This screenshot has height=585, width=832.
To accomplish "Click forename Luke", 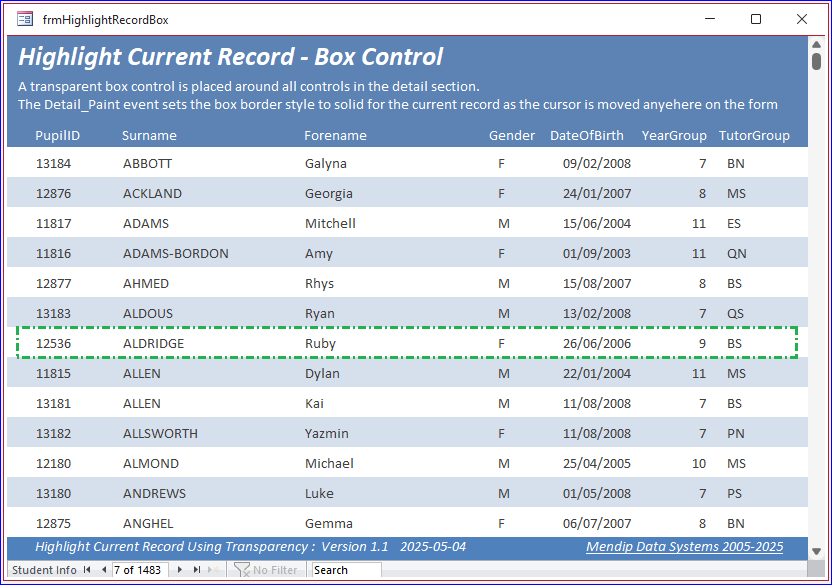I will [x=319, y=493].
